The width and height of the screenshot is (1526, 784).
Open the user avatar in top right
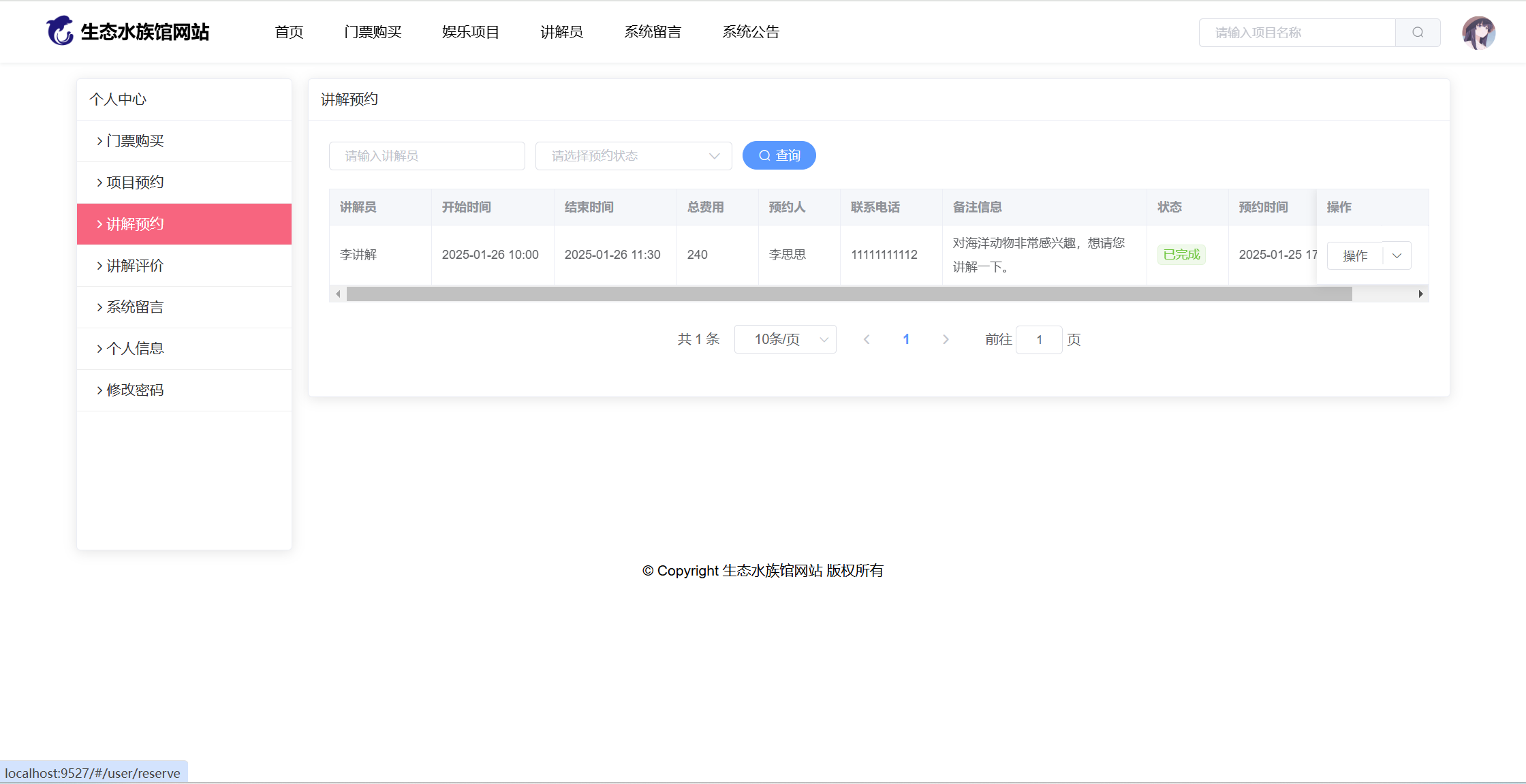point(1478,33)
